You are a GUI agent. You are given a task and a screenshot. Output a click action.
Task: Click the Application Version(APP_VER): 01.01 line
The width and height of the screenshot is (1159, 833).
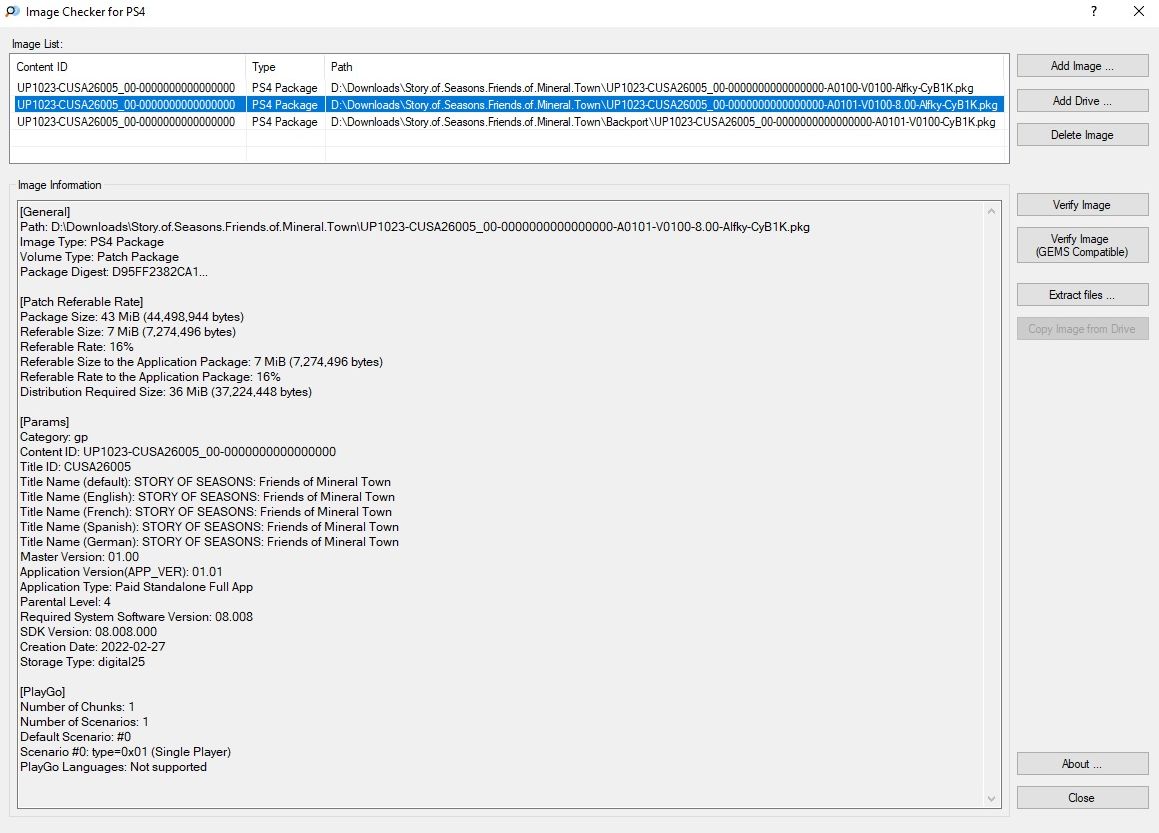[x=121, y=571]
